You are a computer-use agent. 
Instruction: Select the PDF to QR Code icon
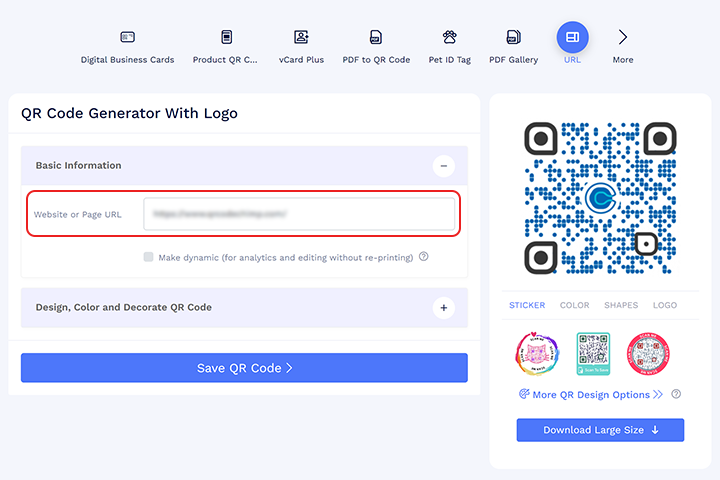tap(376, 38)
